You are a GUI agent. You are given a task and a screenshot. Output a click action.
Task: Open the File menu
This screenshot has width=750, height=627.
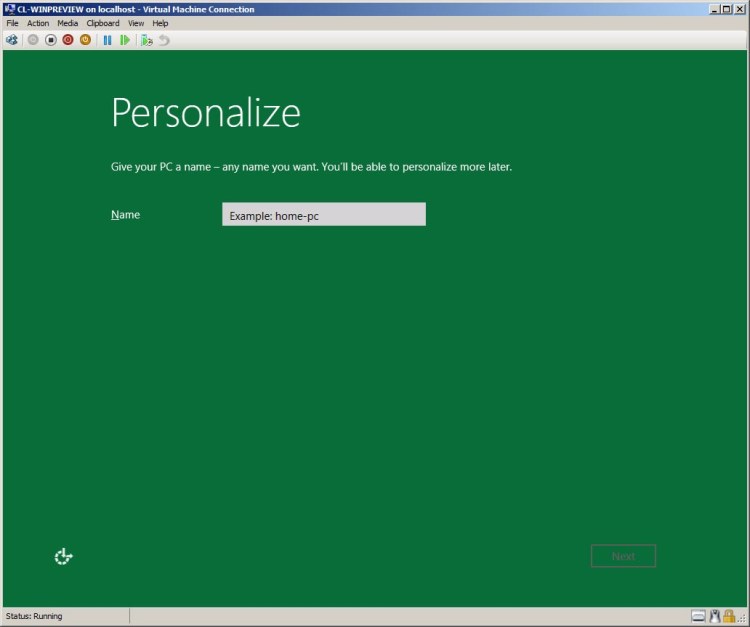pyautogui.click(x=12, y=23)
